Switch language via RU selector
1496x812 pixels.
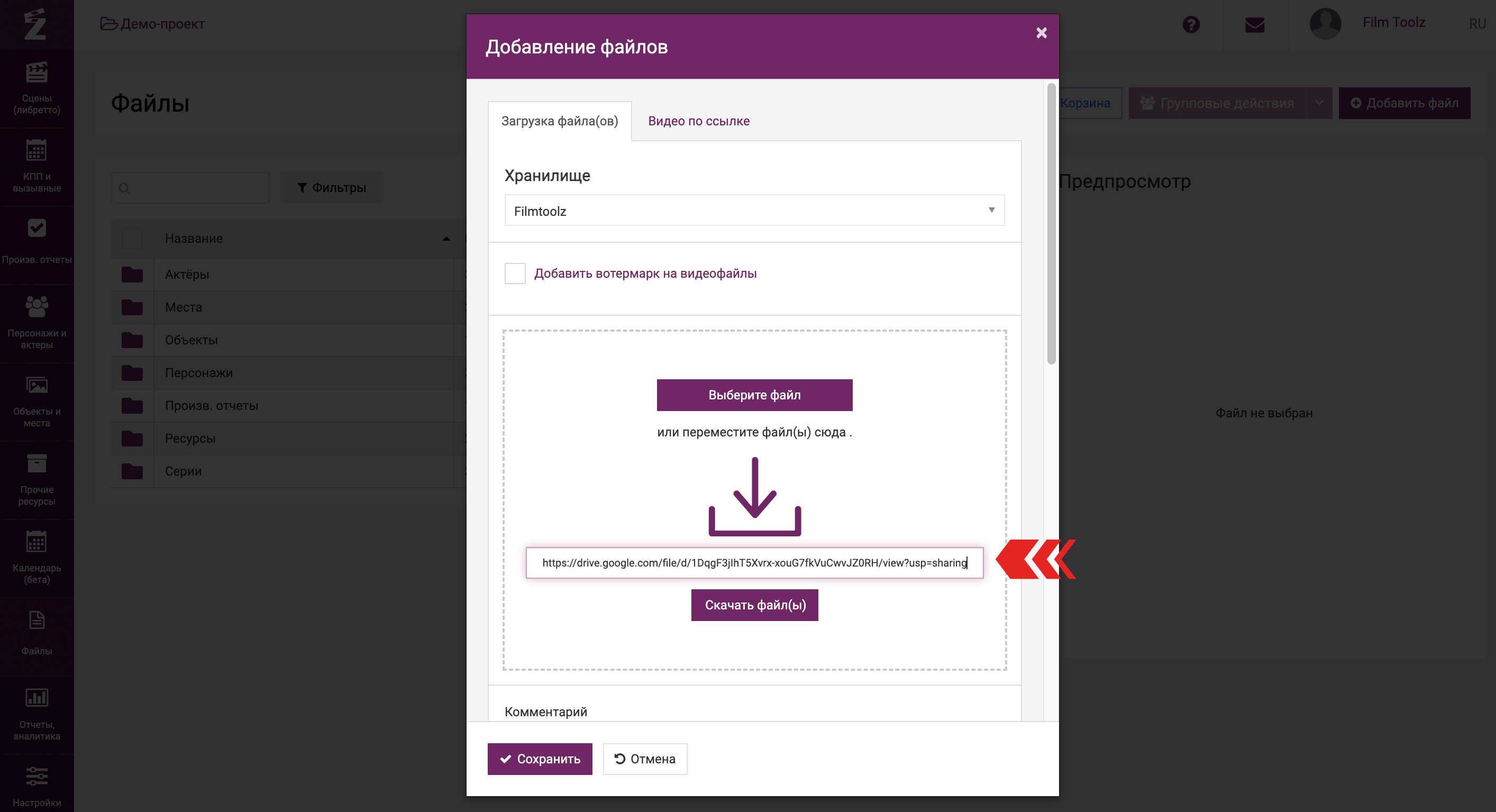(1477, 24)
